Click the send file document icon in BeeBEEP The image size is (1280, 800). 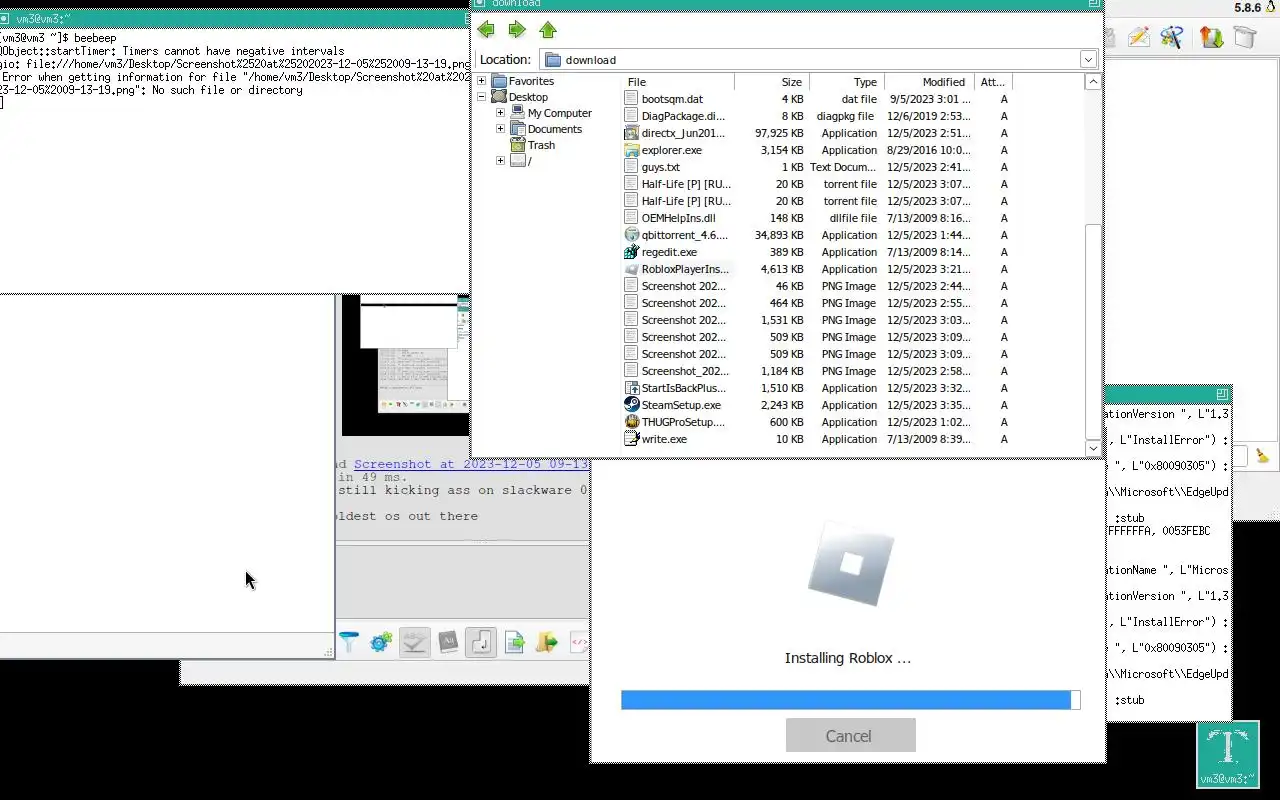[x=514, y=642]
